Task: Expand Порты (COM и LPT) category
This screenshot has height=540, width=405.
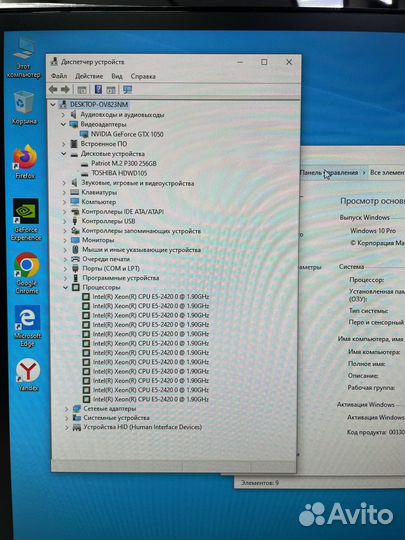Action: (x=66, y=269)
